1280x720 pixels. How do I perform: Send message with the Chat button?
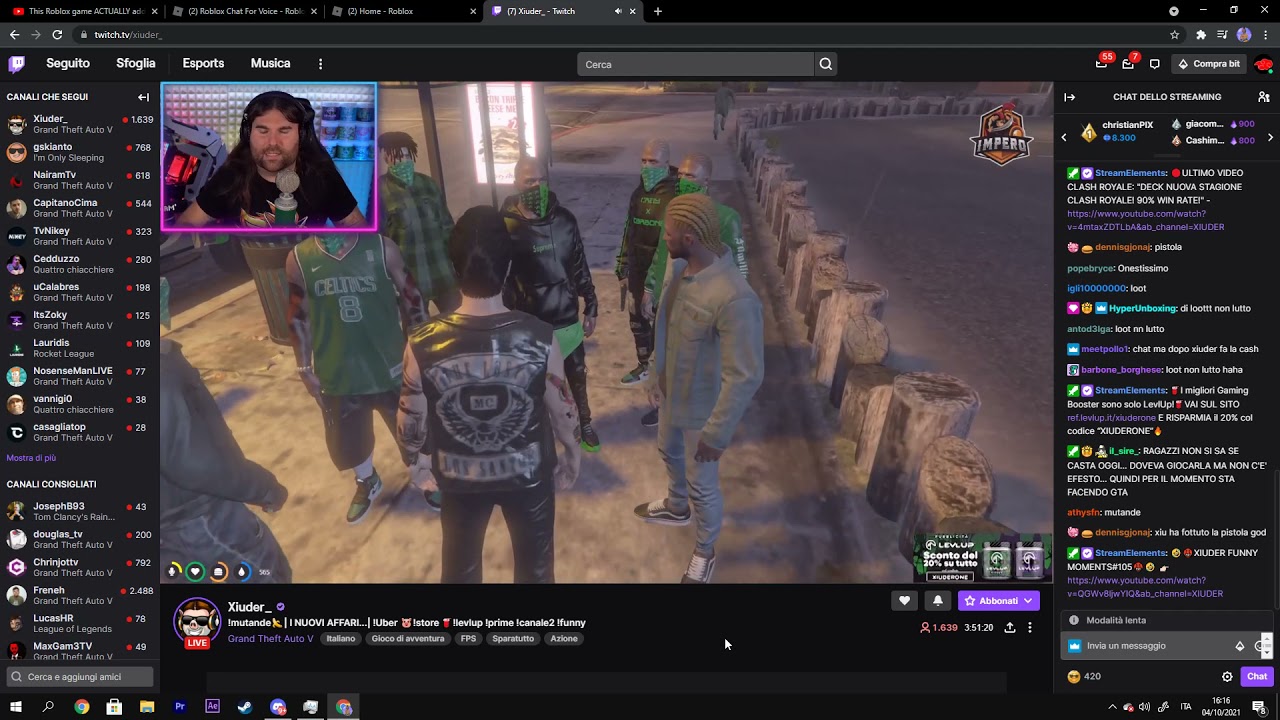(1257, 677)
